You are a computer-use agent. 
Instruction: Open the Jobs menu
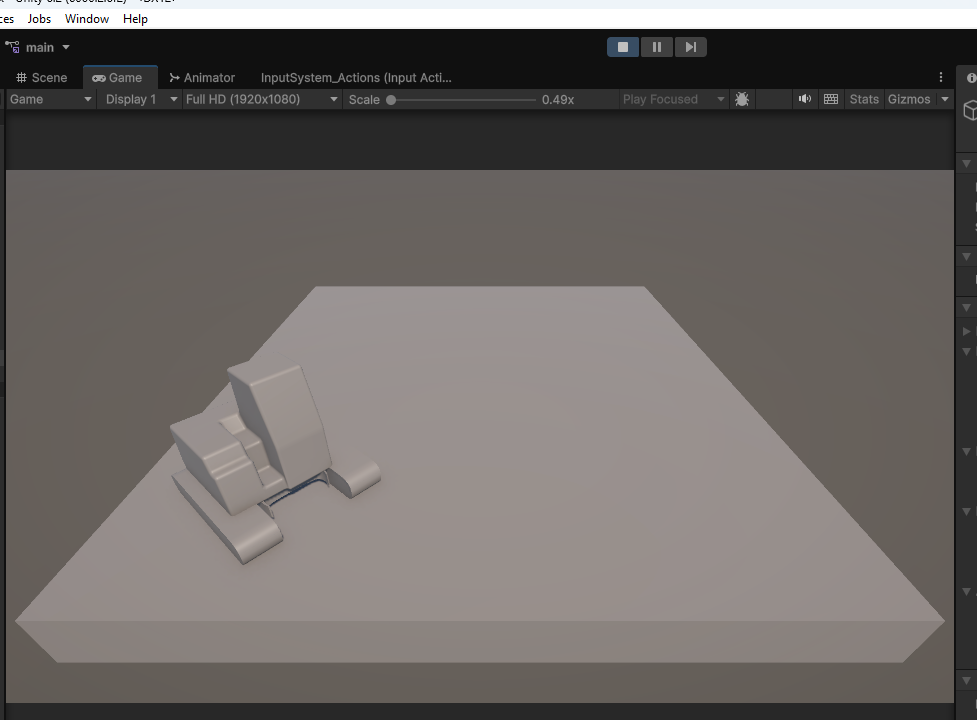point(39,19)
